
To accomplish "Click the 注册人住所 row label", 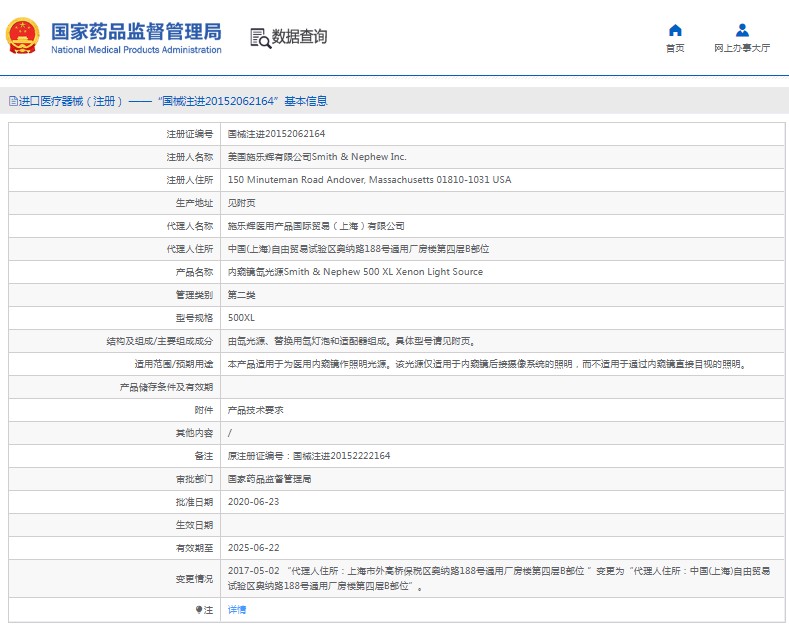I will click(x=190, y=180).
